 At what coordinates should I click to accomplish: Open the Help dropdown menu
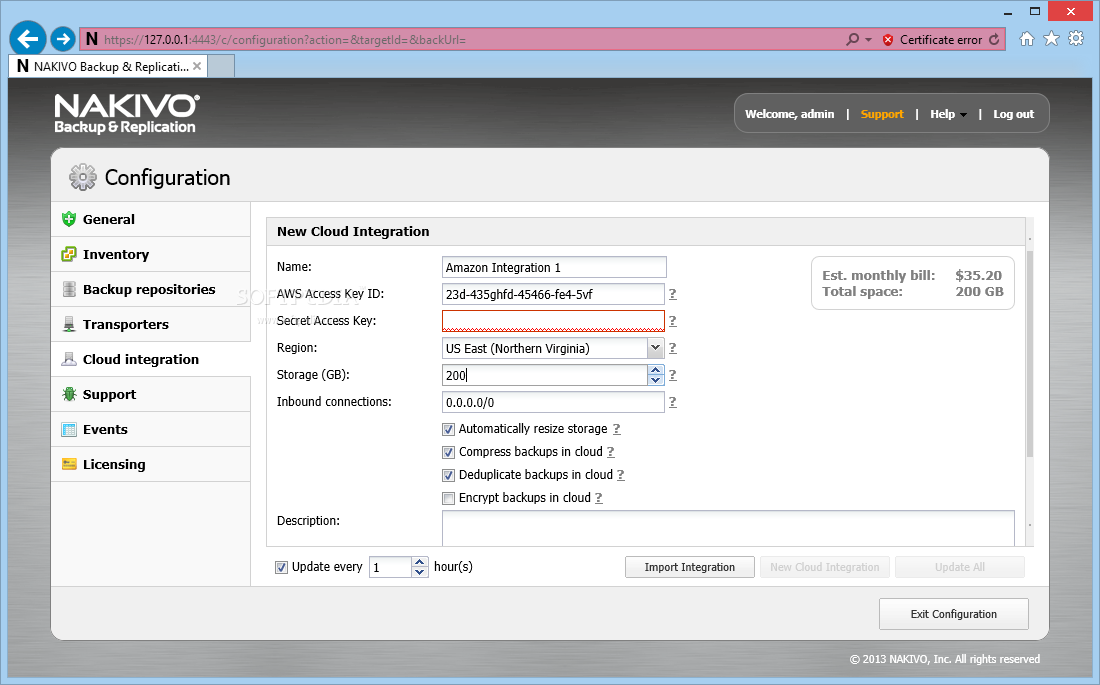pos(948,114)
